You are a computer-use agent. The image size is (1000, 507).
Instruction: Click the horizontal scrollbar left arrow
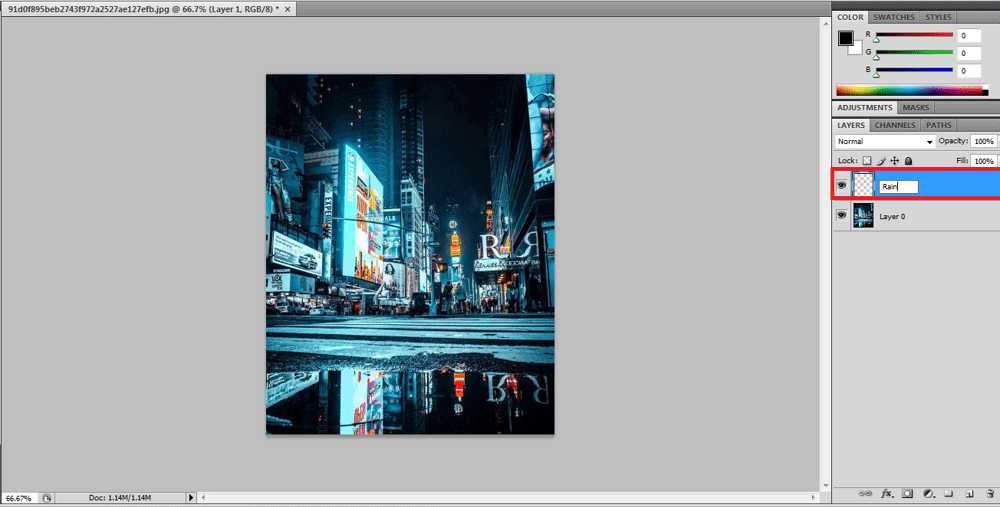[x=203, y=497]
